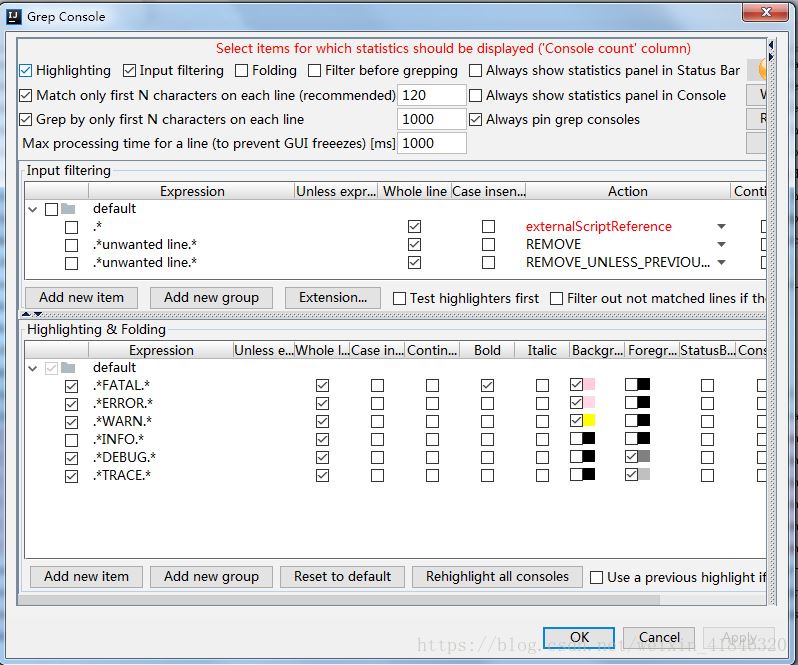This screenshot has height=665, width=798.
Task: Enable the Folding checkbox
Action: click(x=243, y=71)
